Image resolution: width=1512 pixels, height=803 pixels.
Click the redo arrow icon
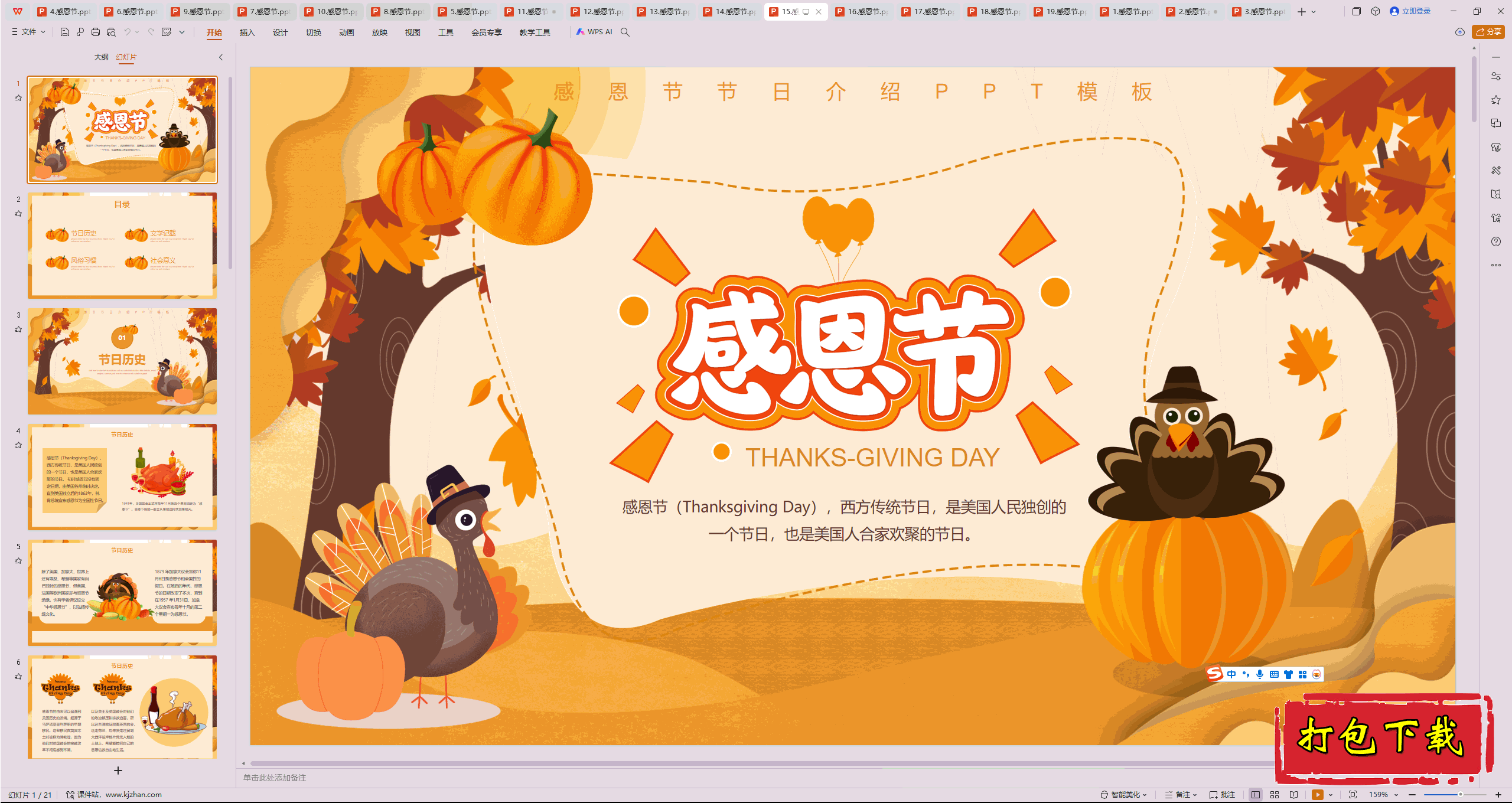pyautogui.click(x=151, y=32)
